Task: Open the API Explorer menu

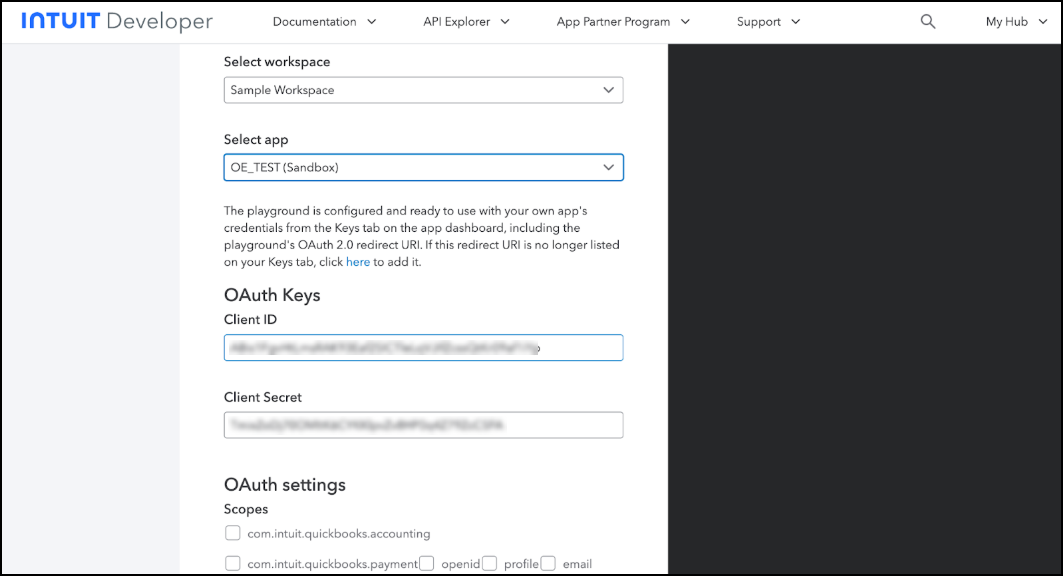Action: pyautogui.click(x=459, y=21)
